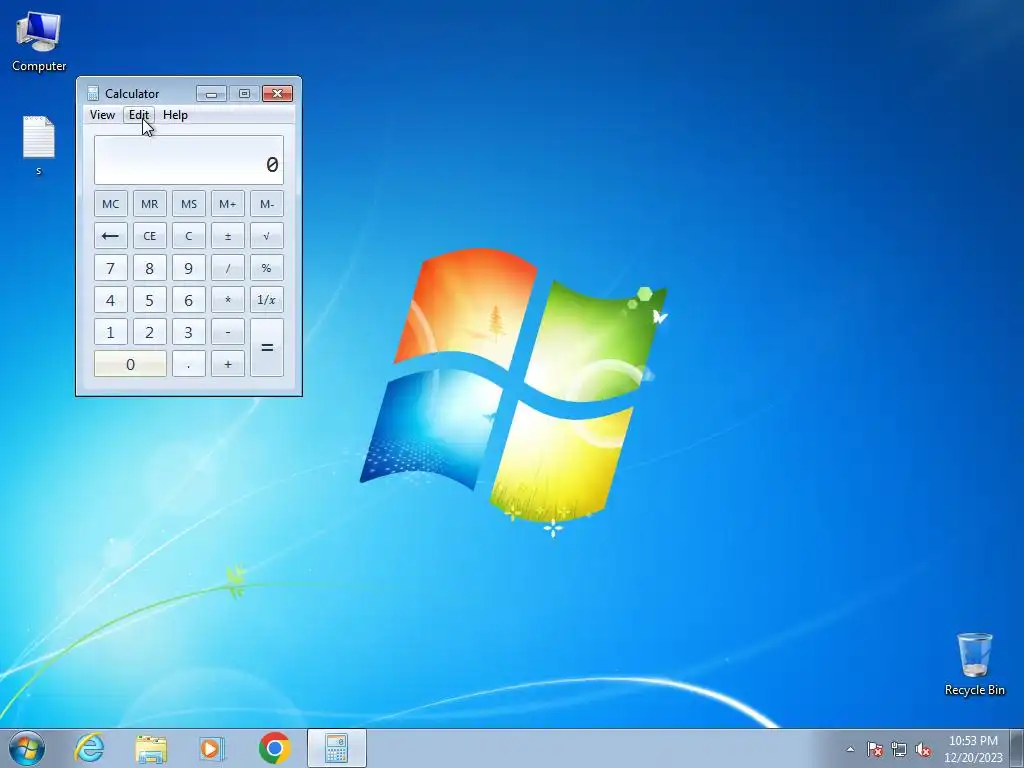This screenshot has width=1024, height=768.
Task: Select the Recycle Bin desktop icon
Action: click(974, 664)
